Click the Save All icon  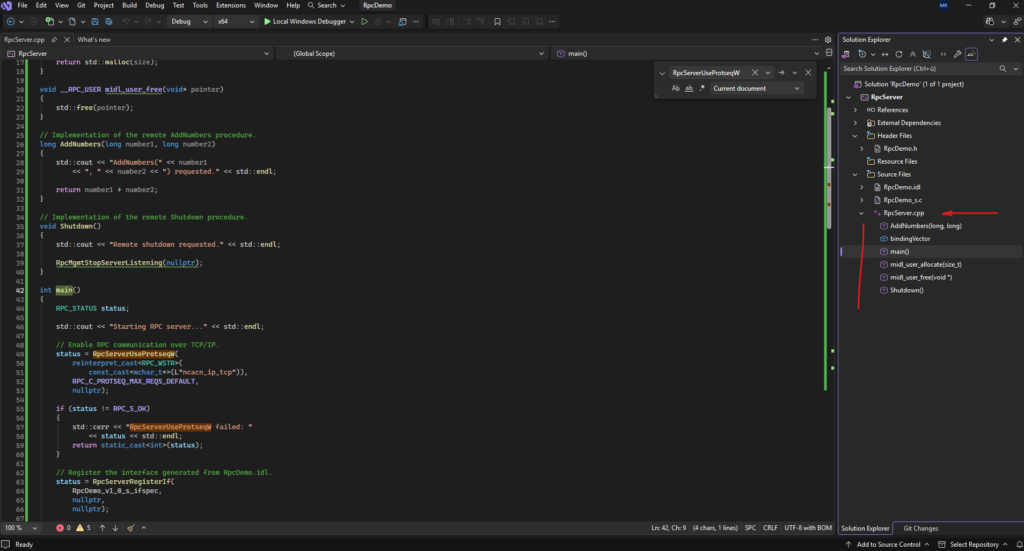tap(108, 22)
